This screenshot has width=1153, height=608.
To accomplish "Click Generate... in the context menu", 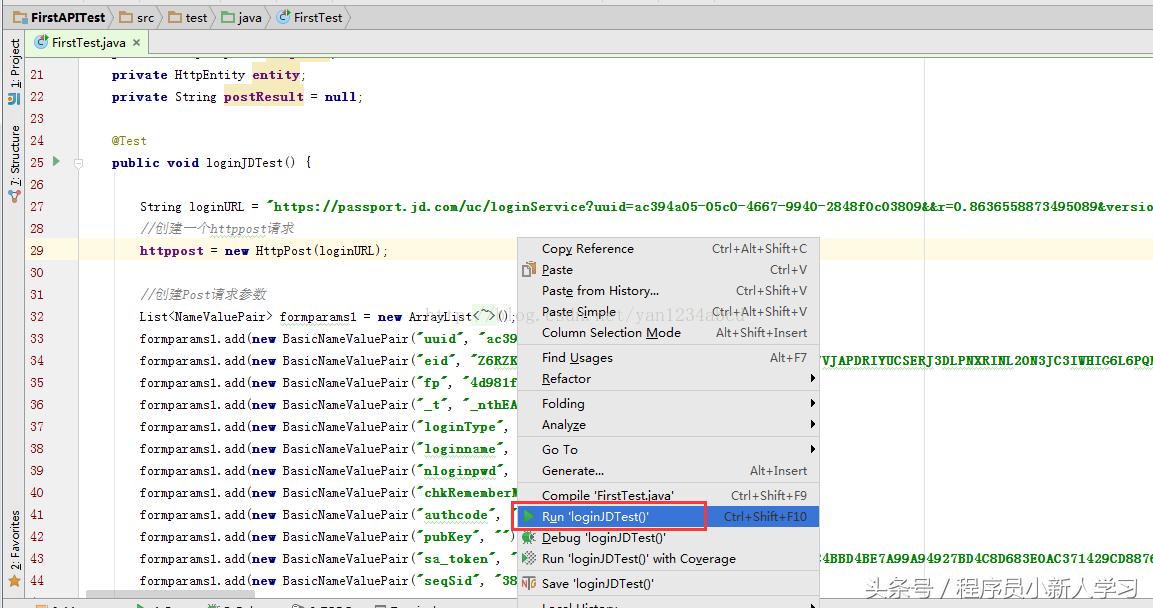I will coord(574,471).
